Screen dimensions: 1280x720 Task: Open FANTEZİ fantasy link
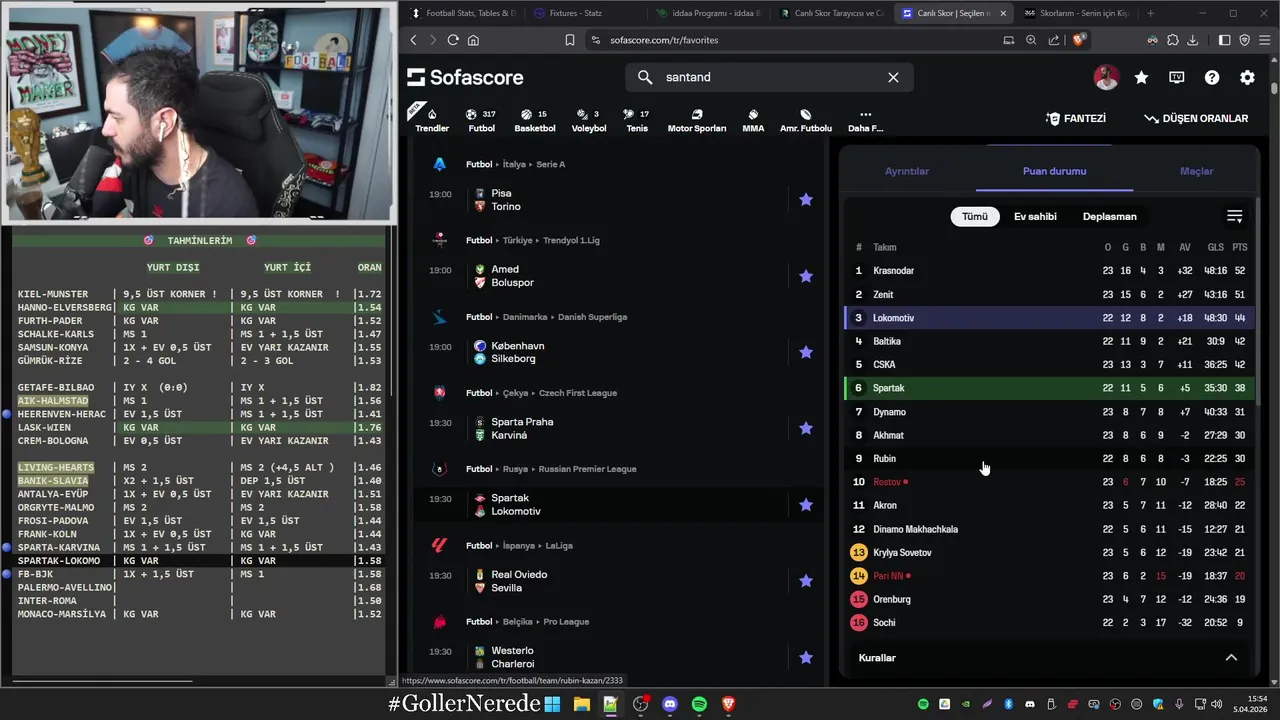click(x=1076, y=118)
